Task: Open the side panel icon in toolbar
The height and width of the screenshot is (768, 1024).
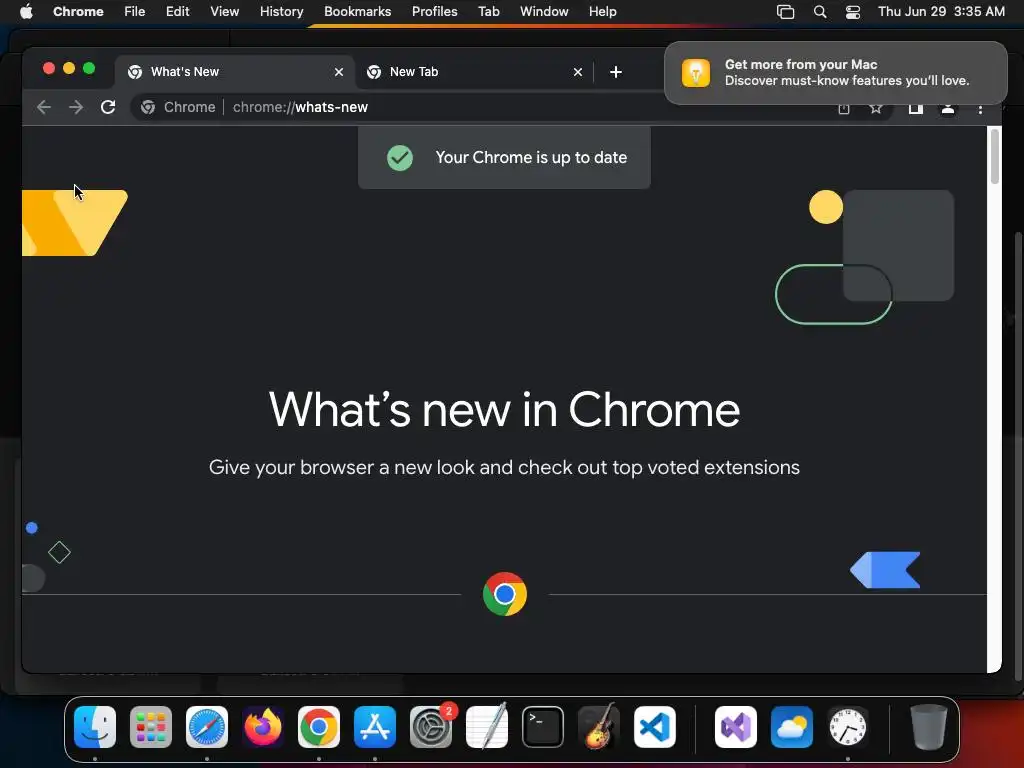Action: tap(916, 108)
